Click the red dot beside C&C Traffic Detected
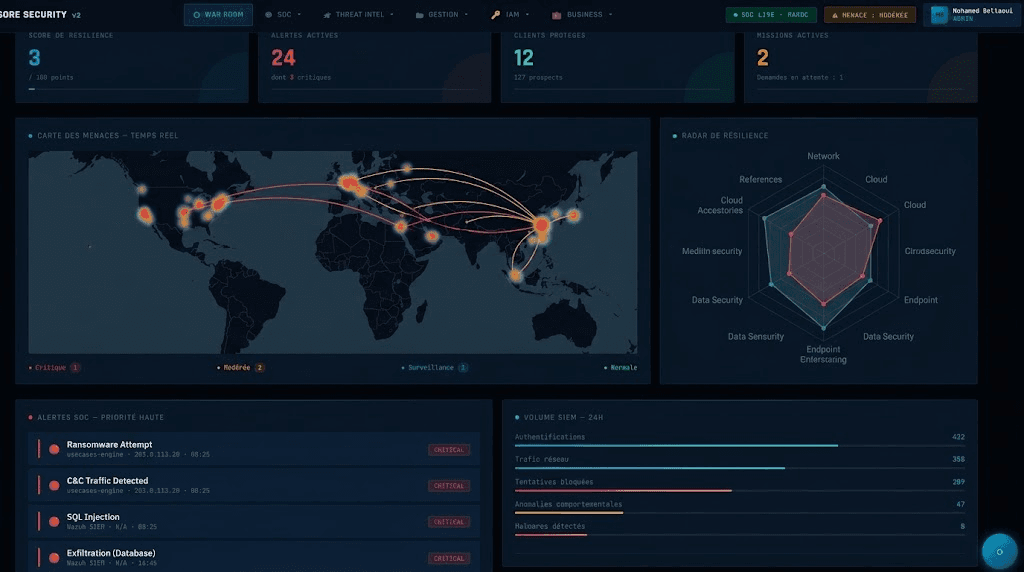1024x572 pixels. pyautogui.click(x=54, y=485)
